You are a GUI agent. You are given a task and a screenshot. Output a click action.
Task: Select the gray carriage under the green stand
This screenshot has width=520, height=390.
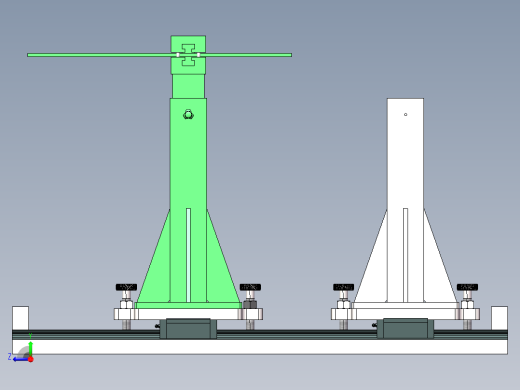[x=188, y=329]
